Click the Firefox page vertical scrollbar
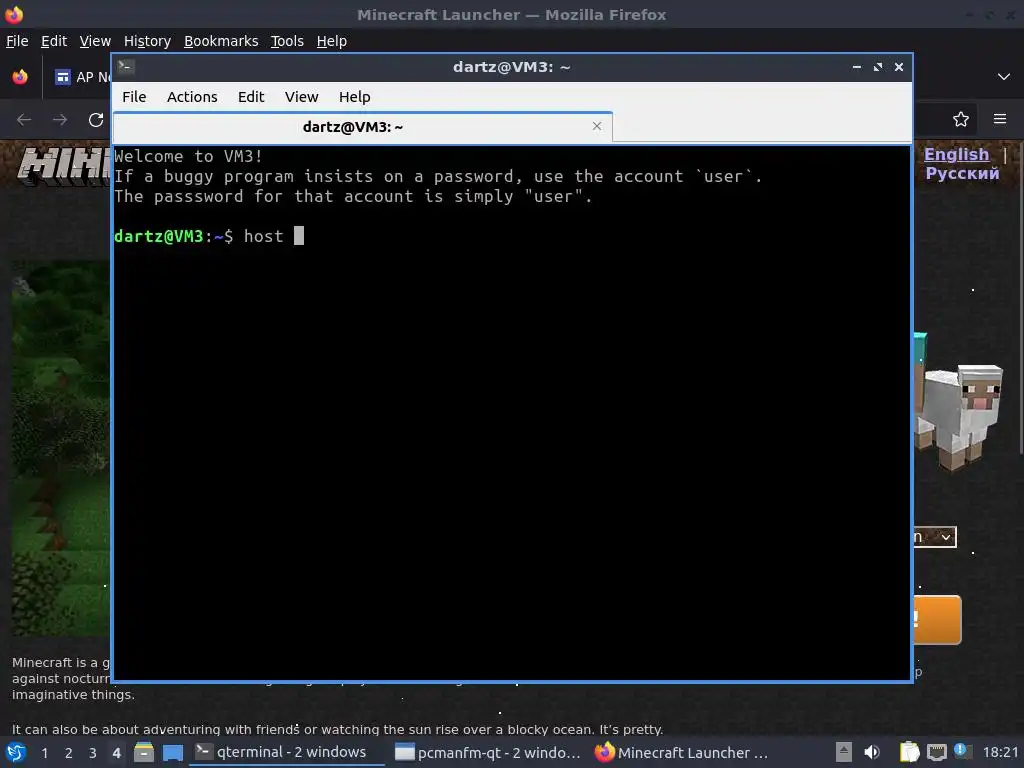This screenshot has height=768, width=1024. pos(1019,297)
